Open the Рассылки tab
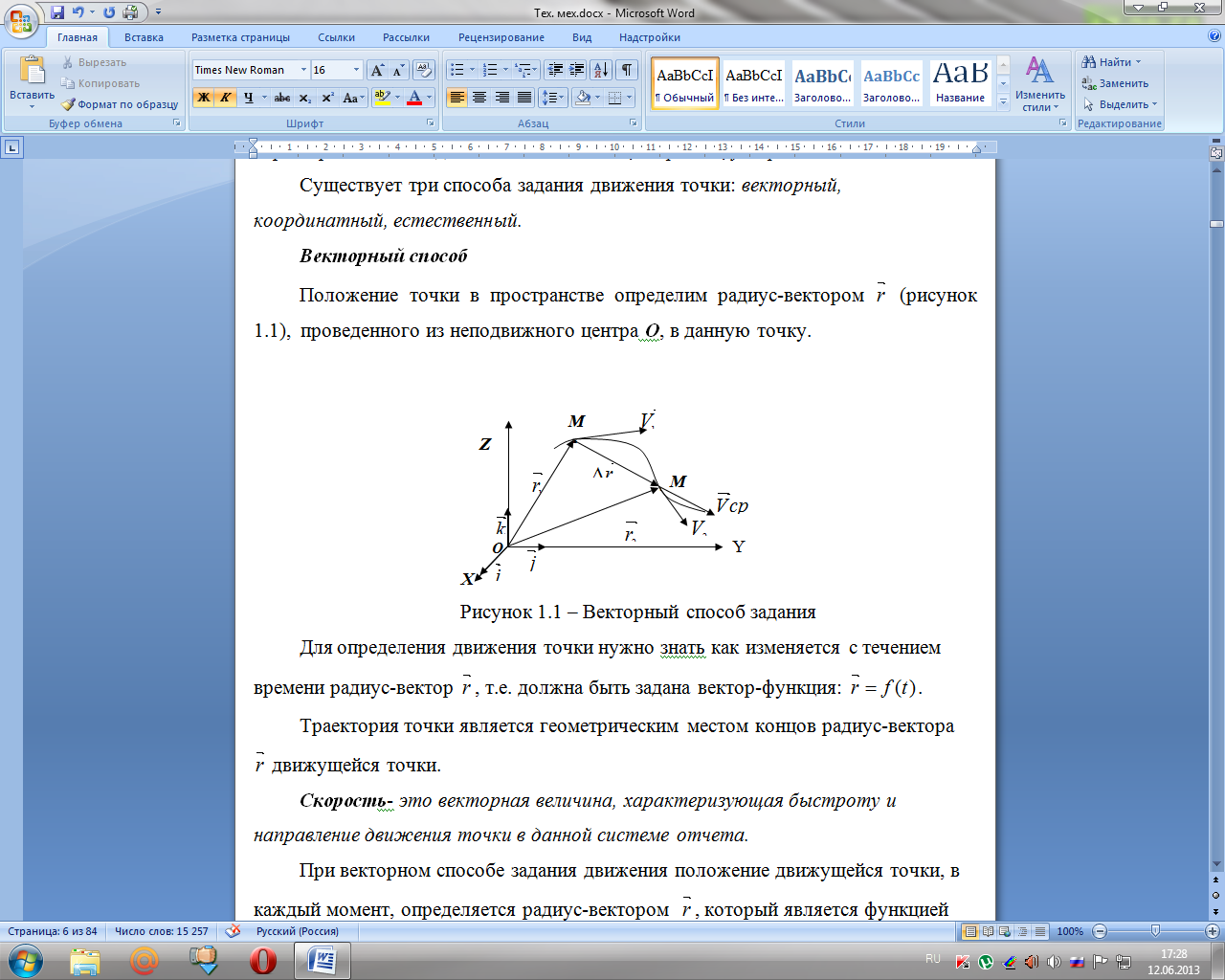Screen dimensions: 1225x980 coord(406,37)
